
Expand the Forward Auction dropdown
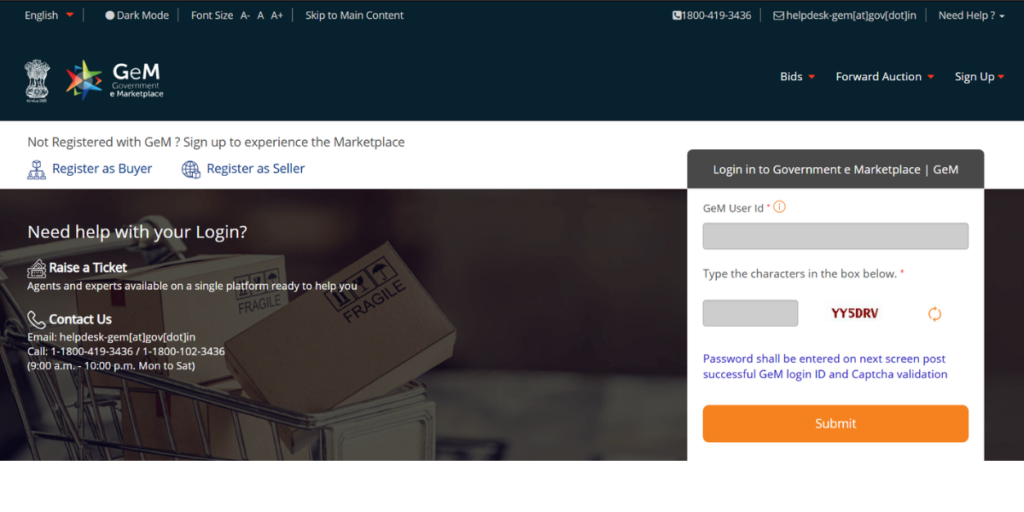pyautogui.click(x=885, y=76)
